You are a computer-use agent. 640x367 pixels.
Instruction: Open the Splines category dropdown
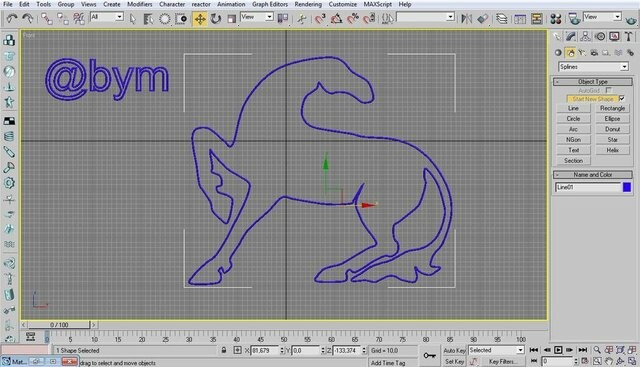click(593, 67)
